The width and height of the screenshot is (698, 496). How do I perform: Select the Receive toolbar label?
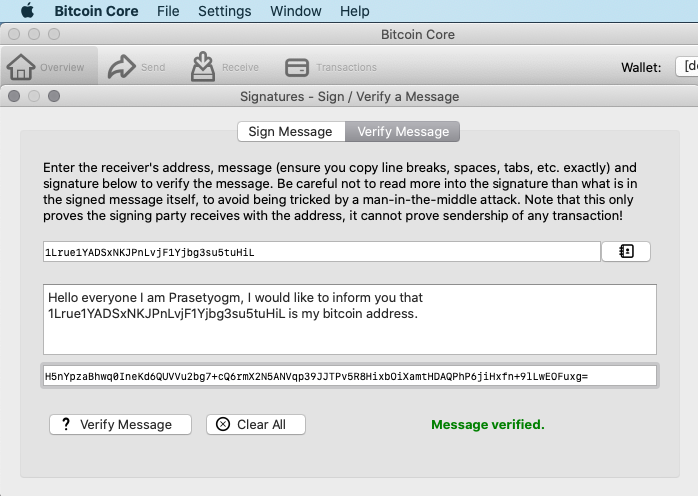tap(240, 67)
